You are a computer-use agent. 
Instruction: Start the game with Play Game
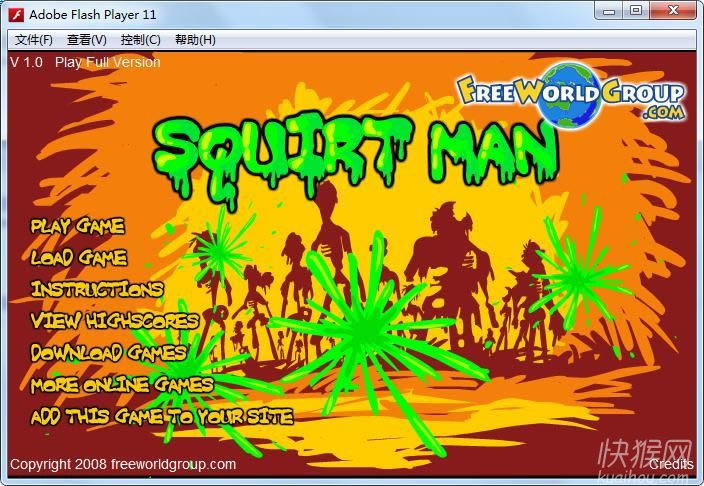(x=78, y=226)
